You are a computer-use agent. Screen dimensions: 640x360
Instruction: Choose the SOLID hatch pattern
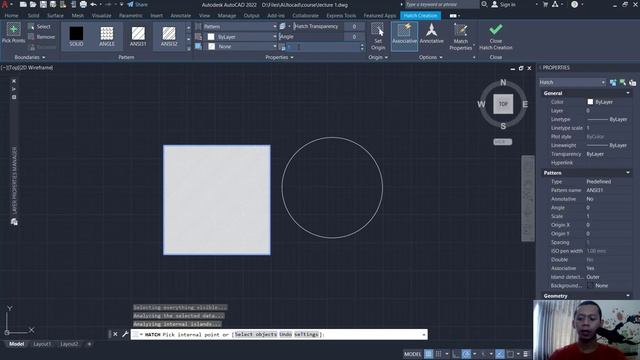point(76,36)
